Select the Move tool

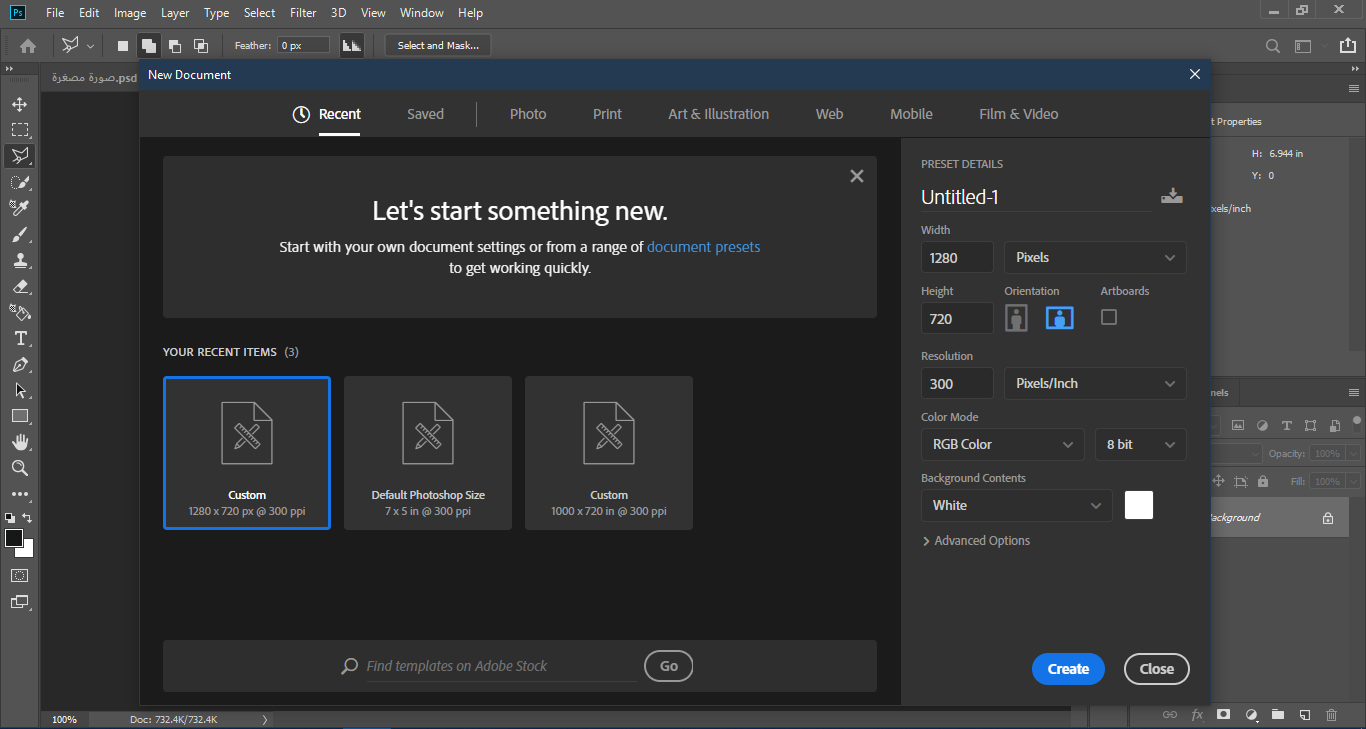click(20, 104)
